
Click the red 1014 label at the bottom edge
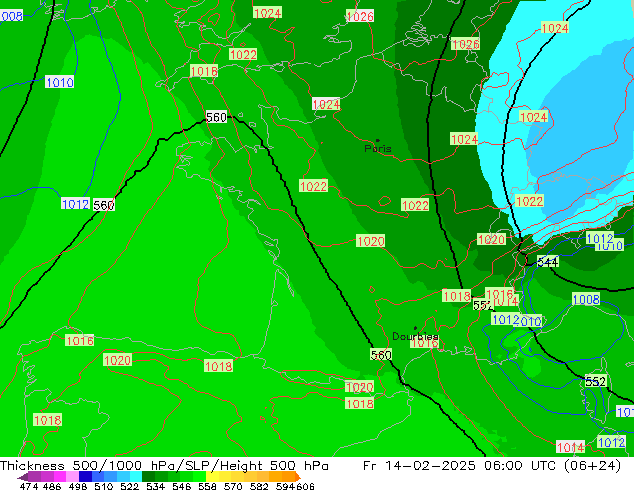570,447
